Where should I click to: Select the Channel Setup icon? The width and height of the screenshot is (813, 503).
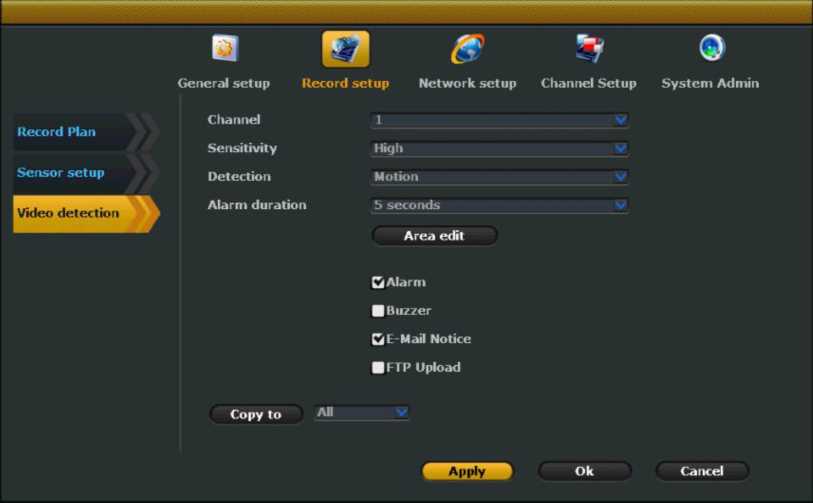tap(588, 49)
